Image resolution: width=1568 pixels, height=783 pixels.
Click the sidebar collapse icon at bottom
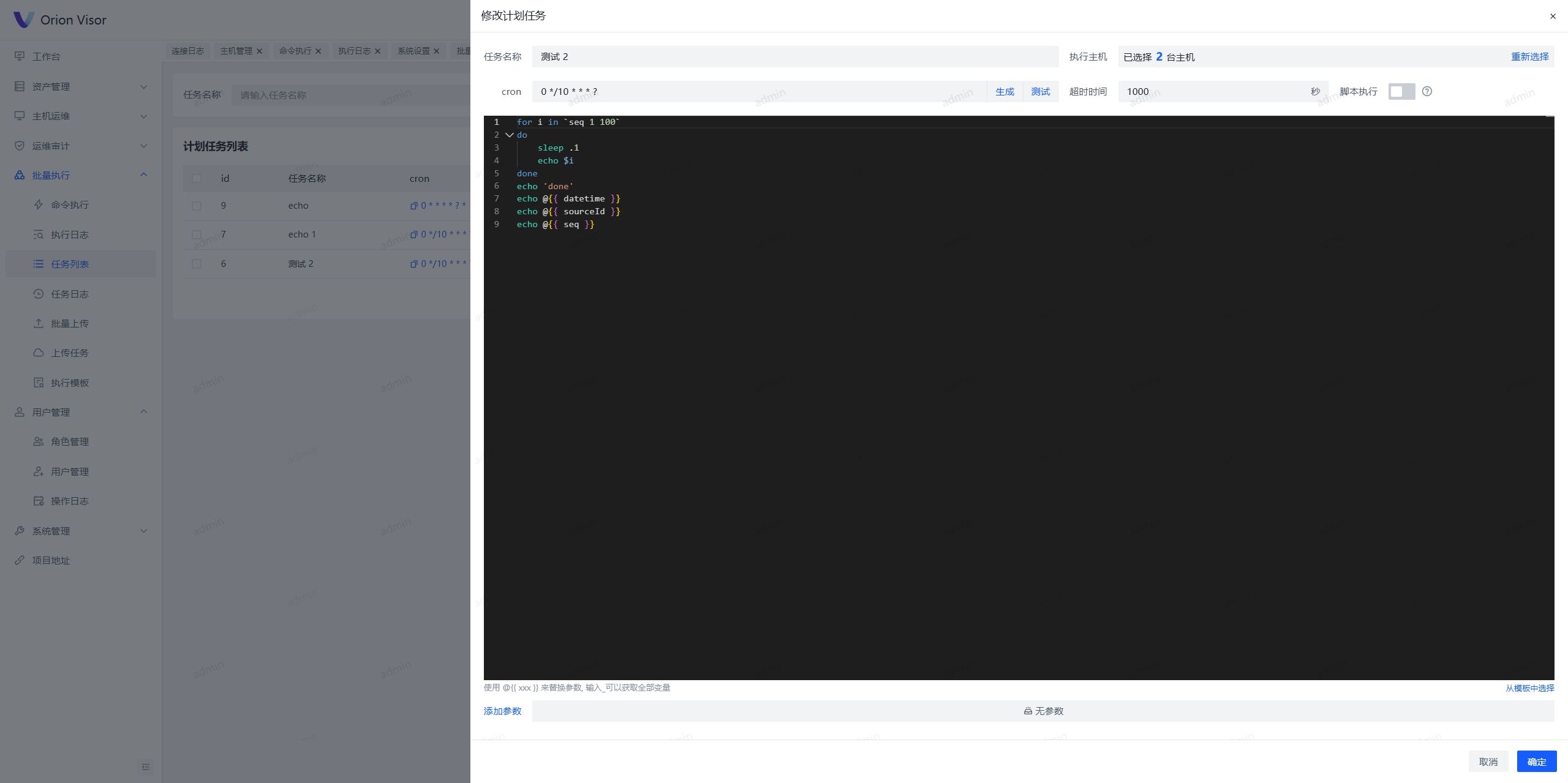click(145, 766)
